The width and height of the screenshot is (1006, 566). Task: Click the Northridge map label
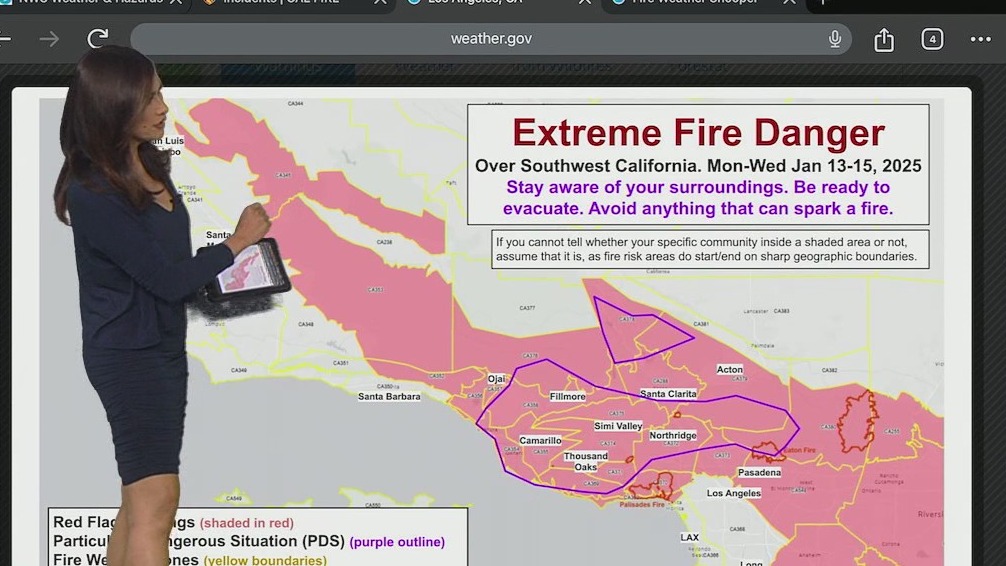coord(672,436)
